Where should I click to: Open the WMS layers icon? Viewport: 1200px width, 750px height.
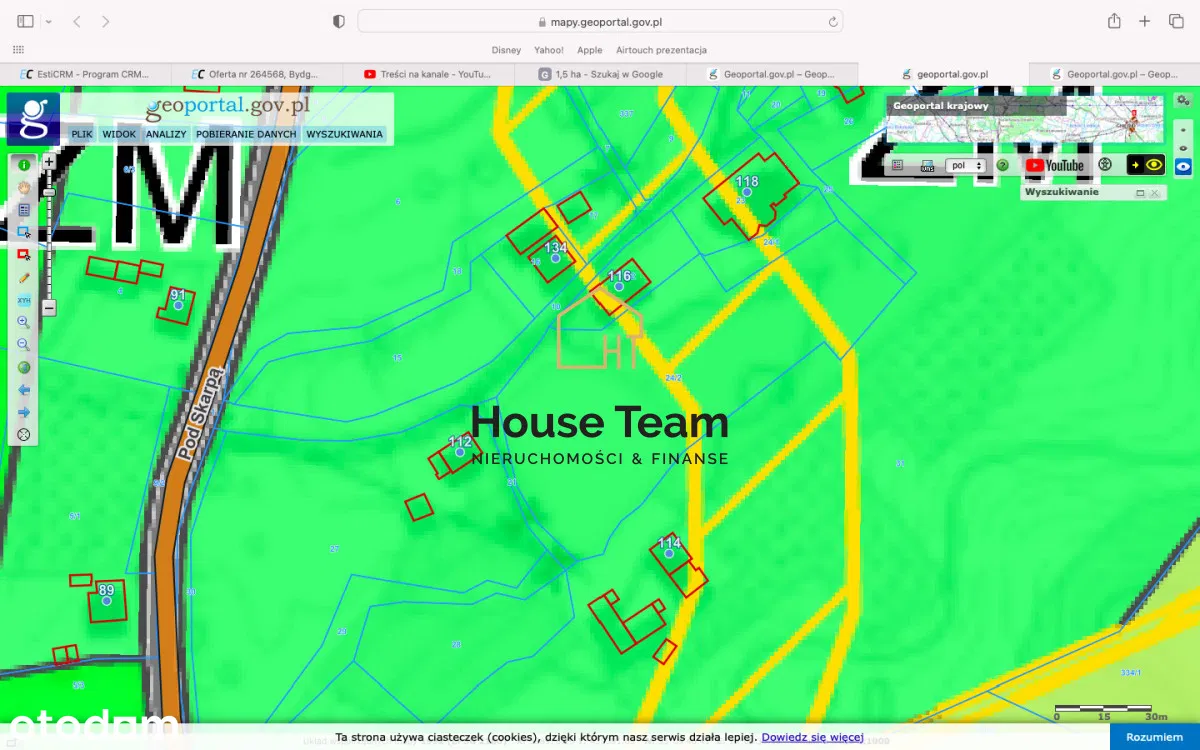point(926,165)
